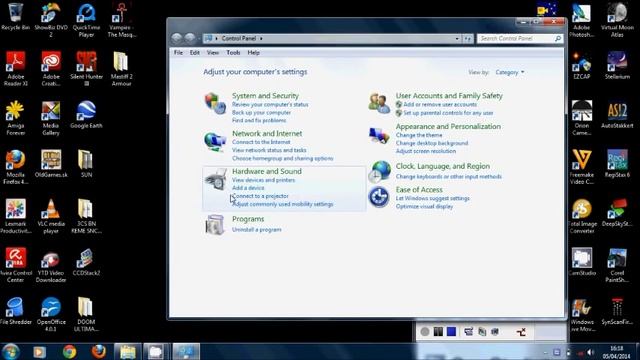Select the VLC media player desktop icon

(51, 216)
